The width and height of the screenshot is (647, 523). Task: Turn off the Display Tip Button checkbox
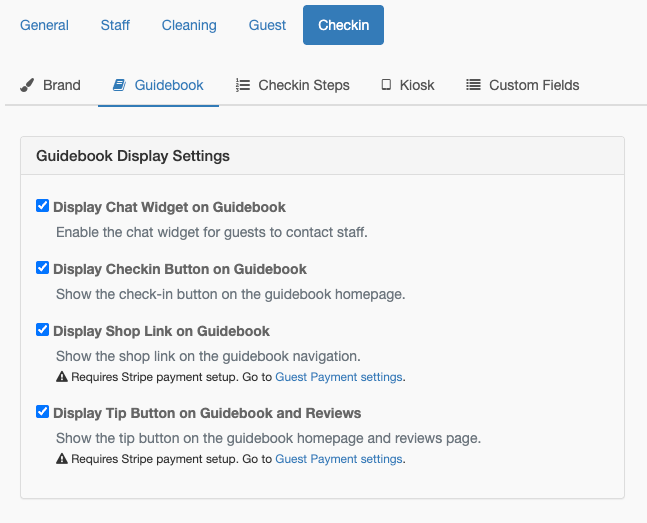[43, 412]
